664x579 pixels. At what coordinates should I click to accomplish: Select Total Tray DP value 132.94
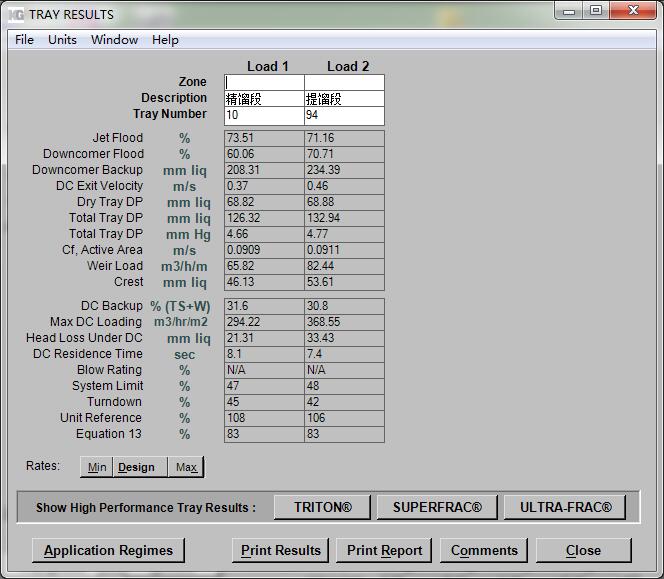pos(344,218)
